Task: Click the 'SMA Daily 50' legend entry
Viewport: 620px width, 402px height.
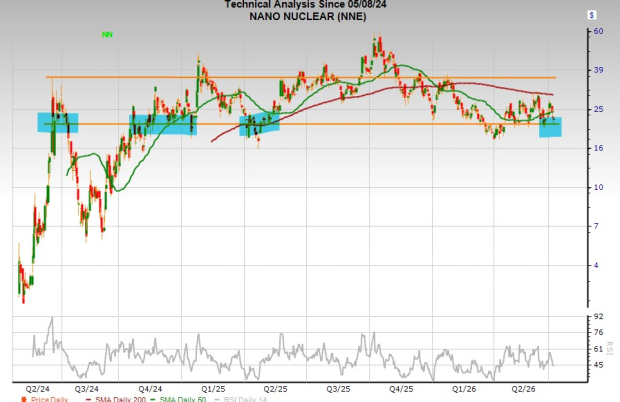Action: [178, 399]
